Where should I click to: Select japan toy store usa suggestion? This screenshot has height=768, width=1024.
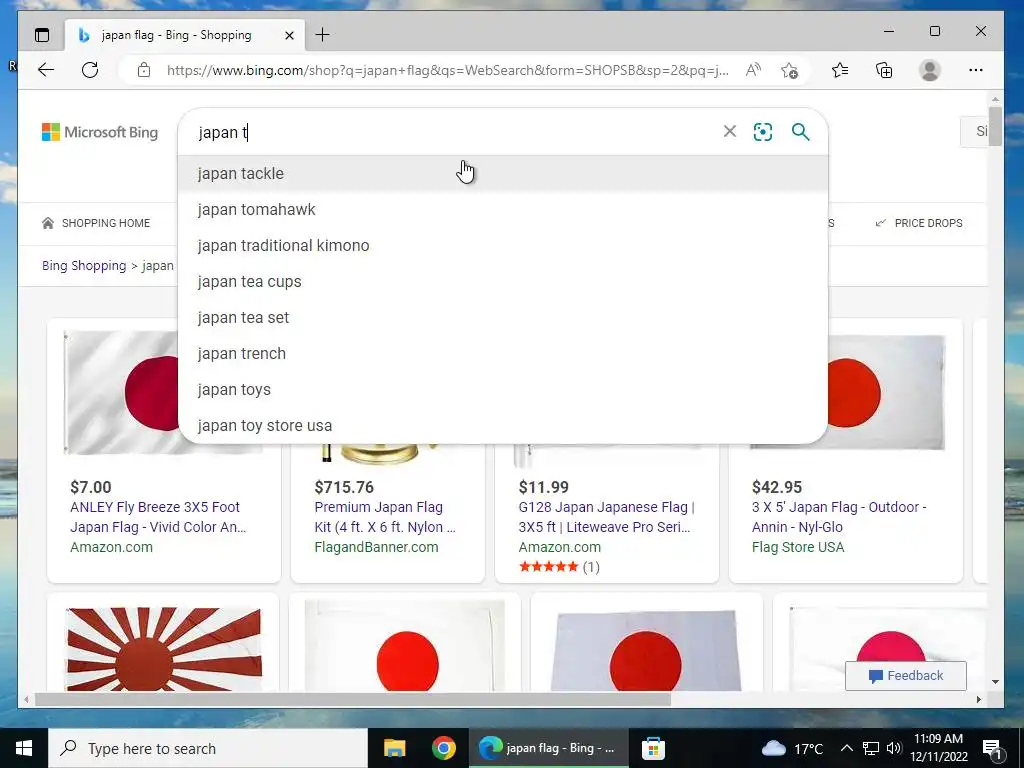tap(503, 425)
